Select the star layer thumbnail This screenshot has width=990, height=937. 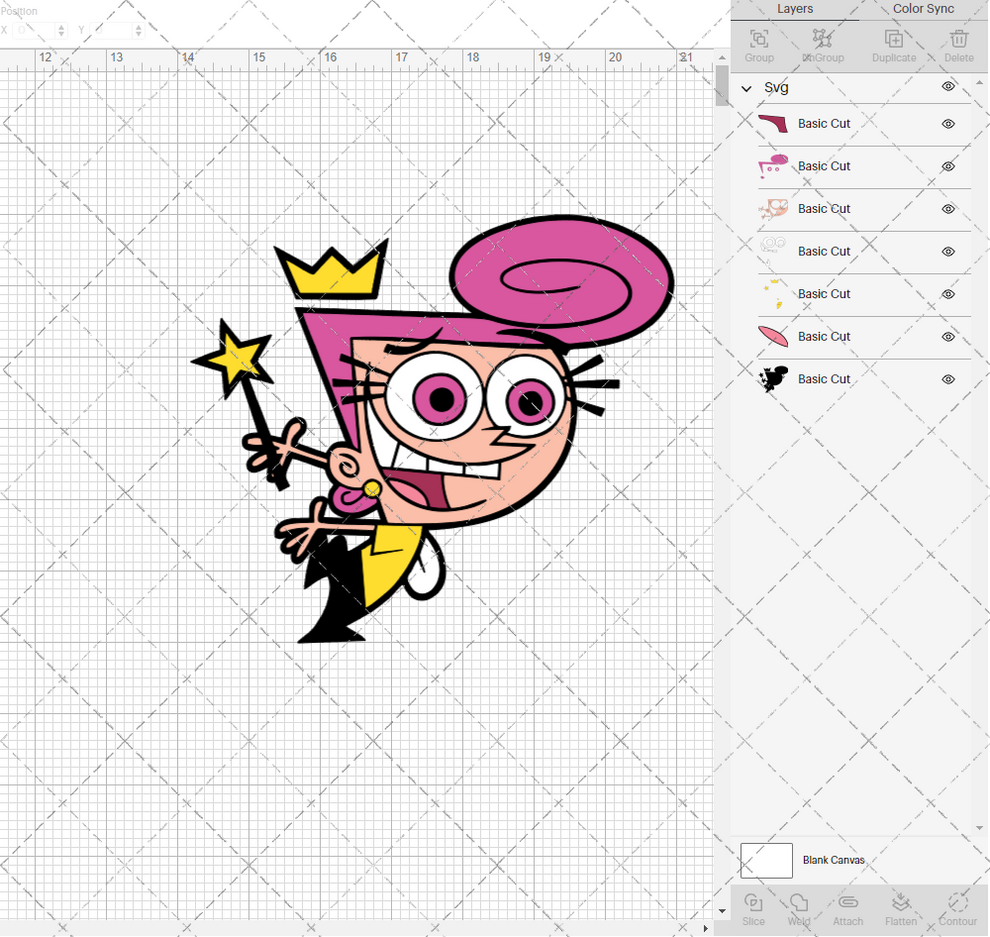click(x=773, y=293)
